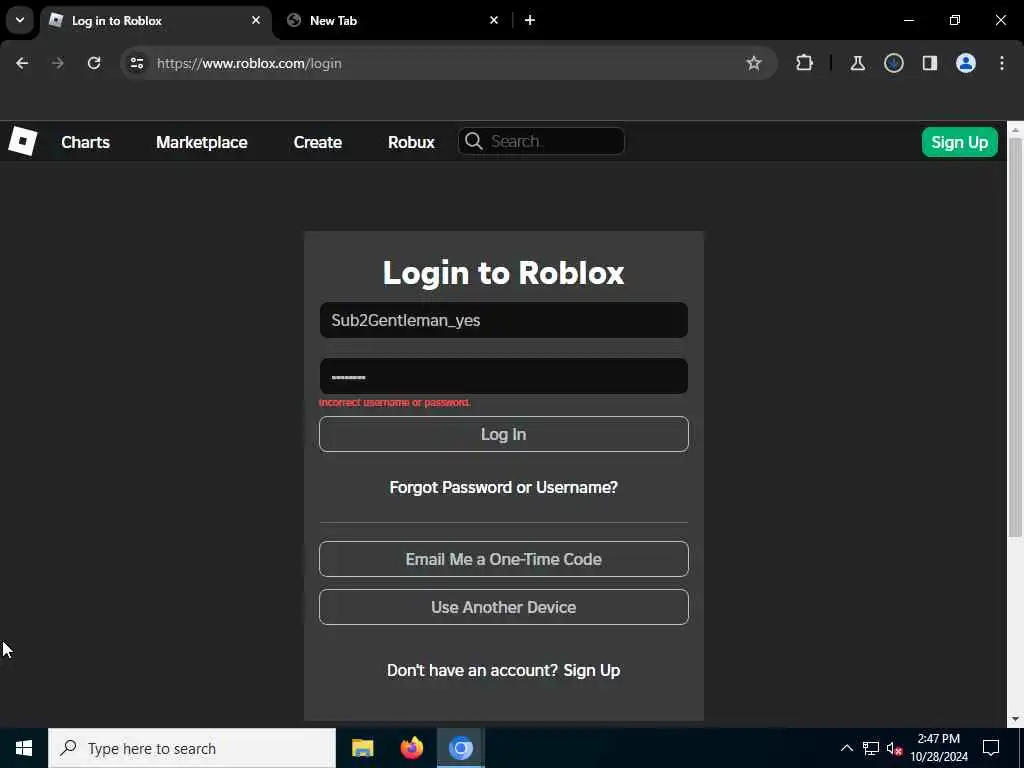Open Chrome Labs flask icon

coord(857,63)
